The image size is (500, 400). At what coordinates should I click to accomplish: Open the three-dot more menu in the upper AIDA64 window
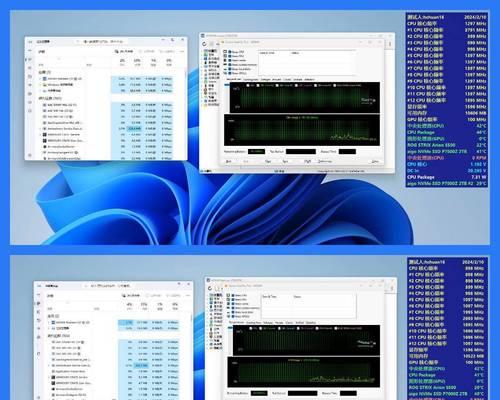pos(390,44)
